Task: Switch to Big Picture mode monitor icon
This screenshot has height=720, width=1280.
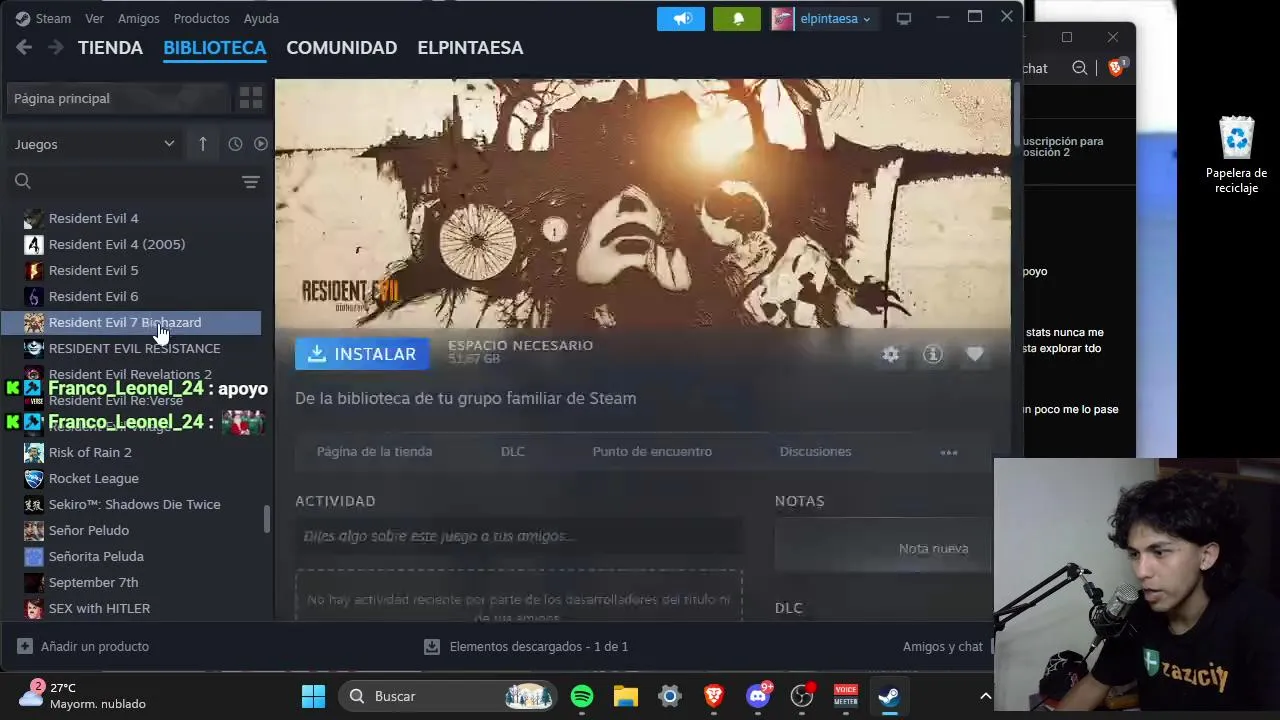Action: point(904,18)
